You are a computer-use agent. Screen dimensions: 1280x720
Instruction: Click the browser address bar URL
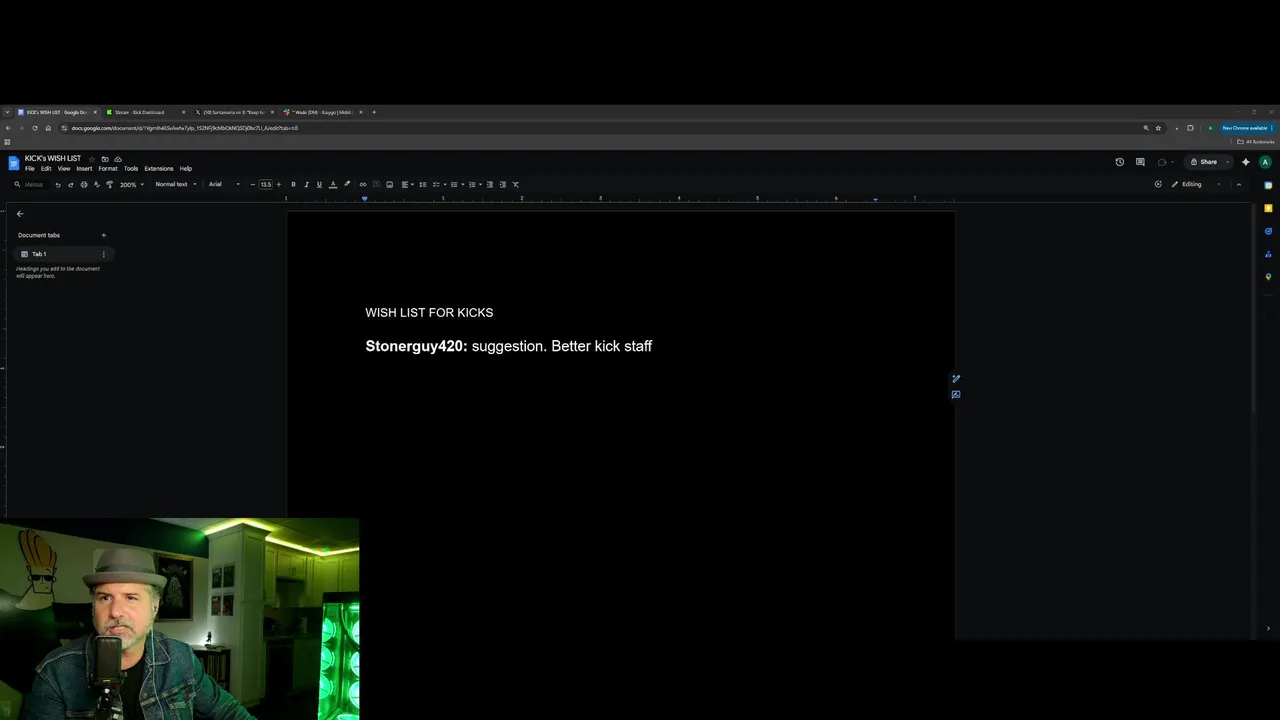184,128
